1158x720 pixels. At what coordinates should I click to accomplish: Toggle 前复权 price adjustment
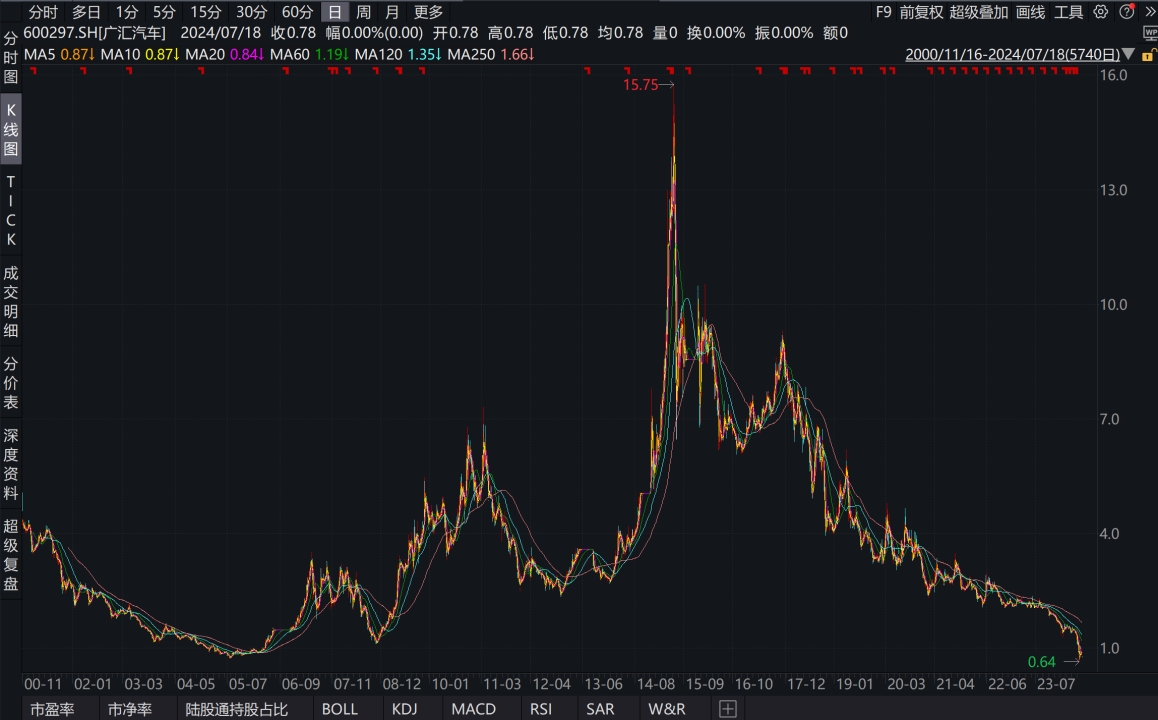tap(920, 12)
